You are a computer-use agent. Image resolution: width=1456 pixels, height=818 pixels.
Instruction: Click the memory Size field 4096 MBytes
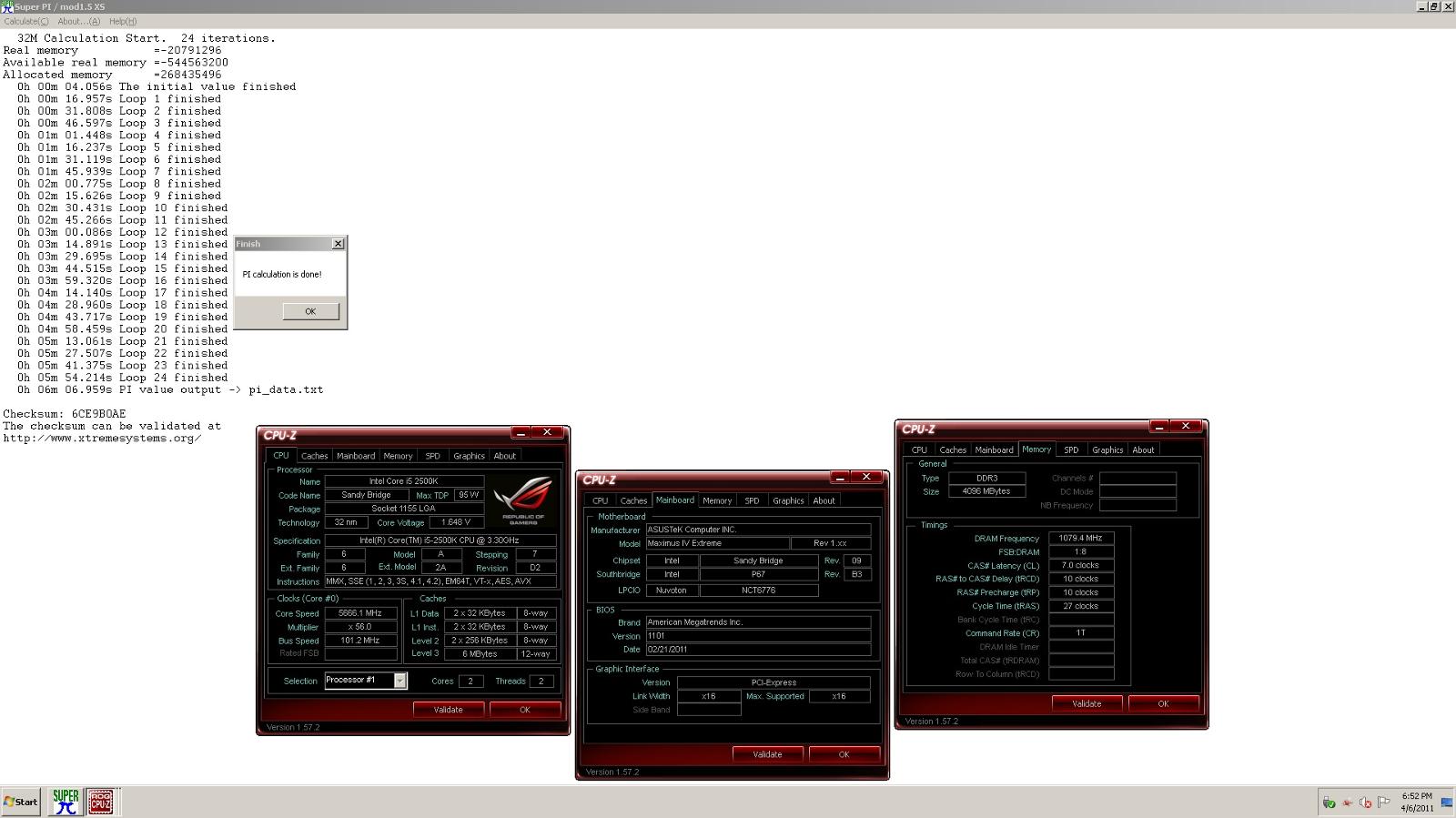tap(986, 491)
